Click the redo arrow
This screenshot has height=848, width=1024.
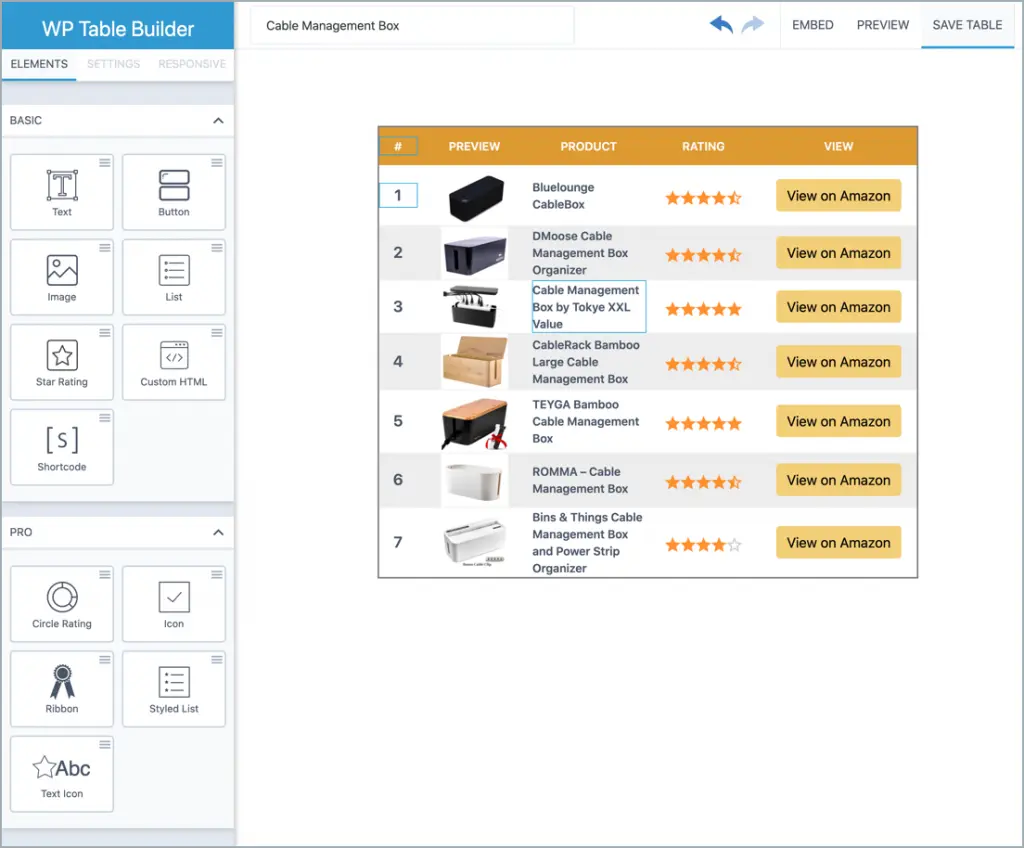point(753,25)
